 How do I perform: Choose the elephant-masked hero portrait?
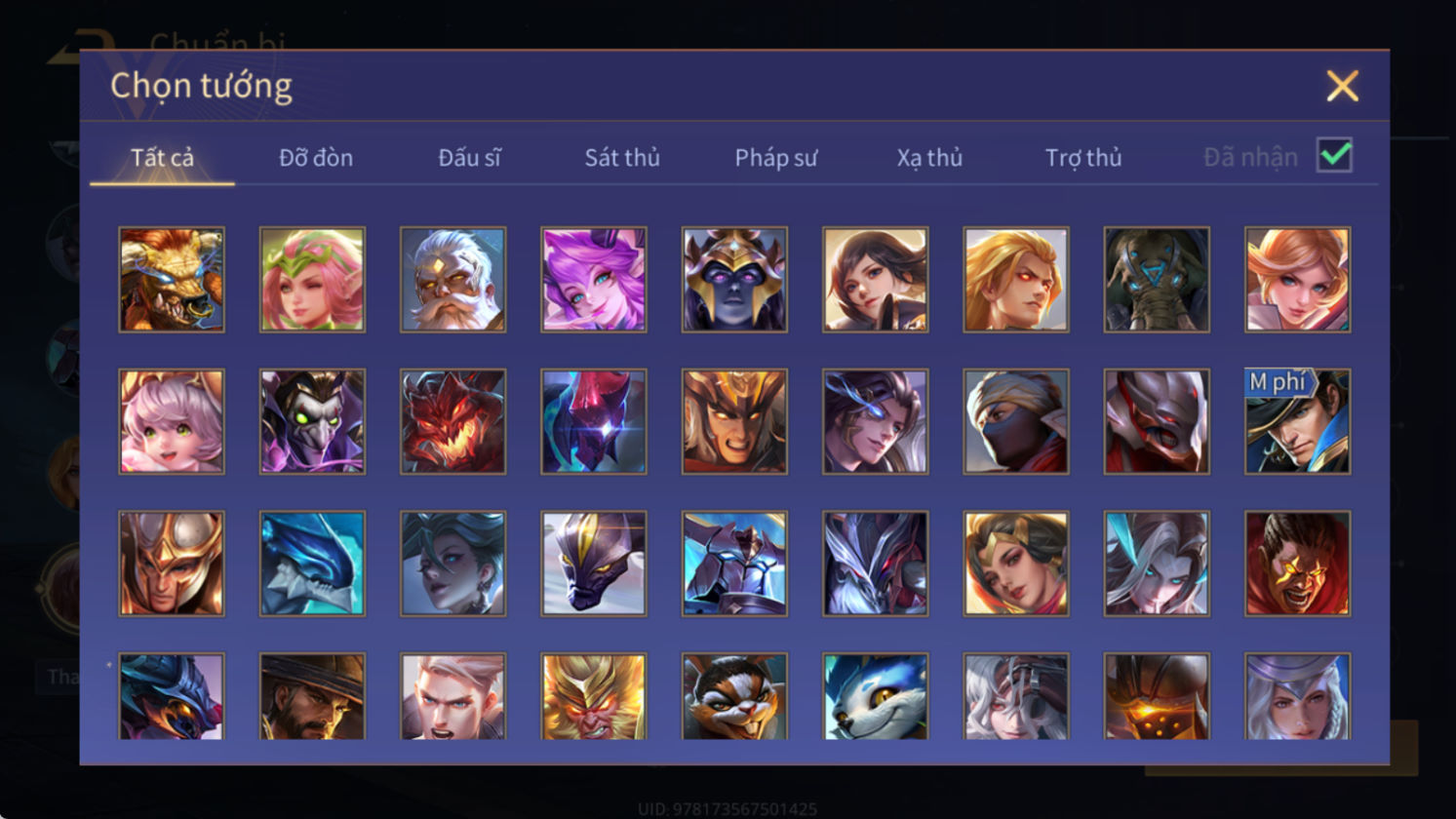1157,280
